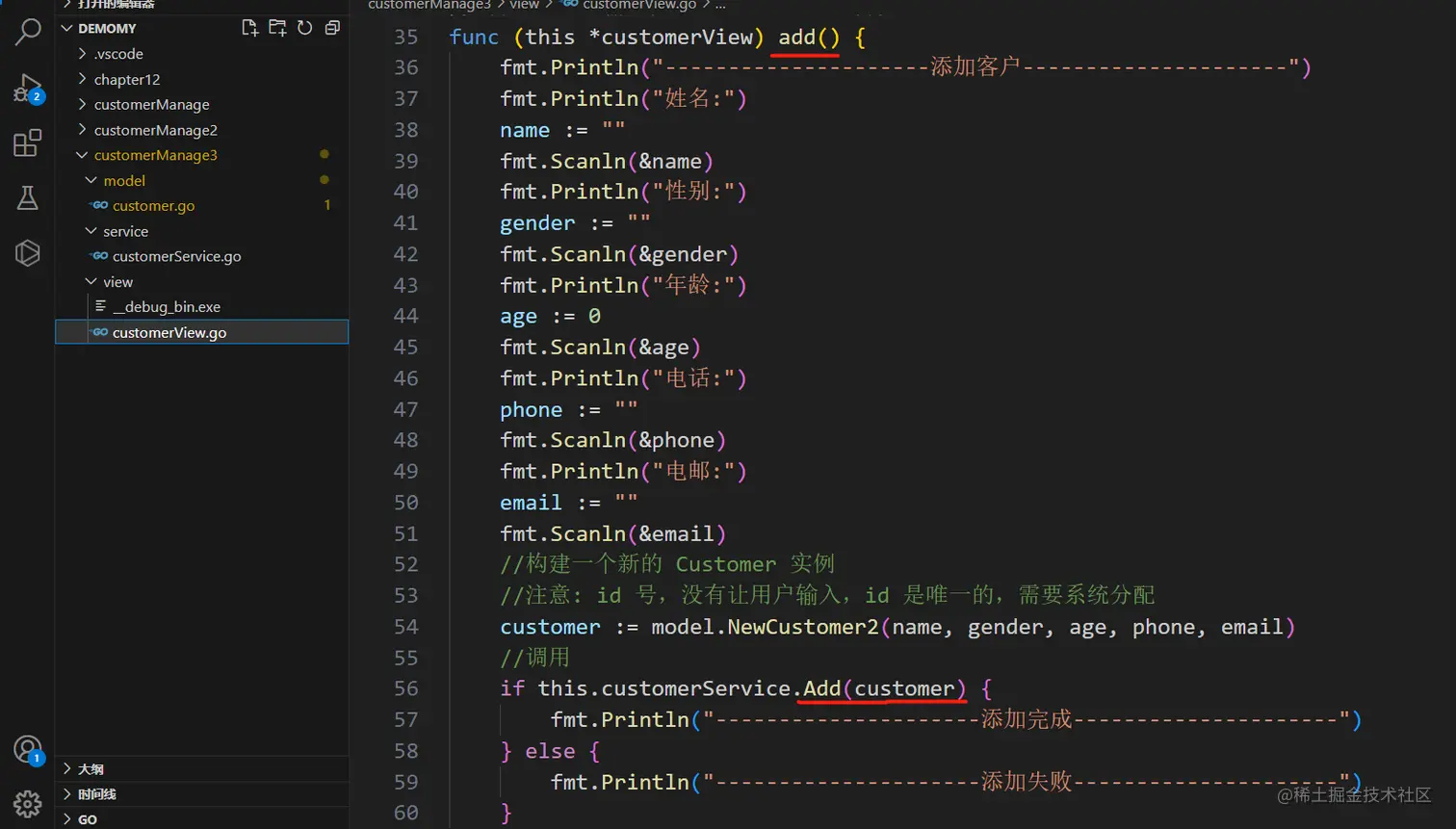The image size is (1456, 829).
Task: Click the name variable declaration on line 38
Action: click(525, 130)
